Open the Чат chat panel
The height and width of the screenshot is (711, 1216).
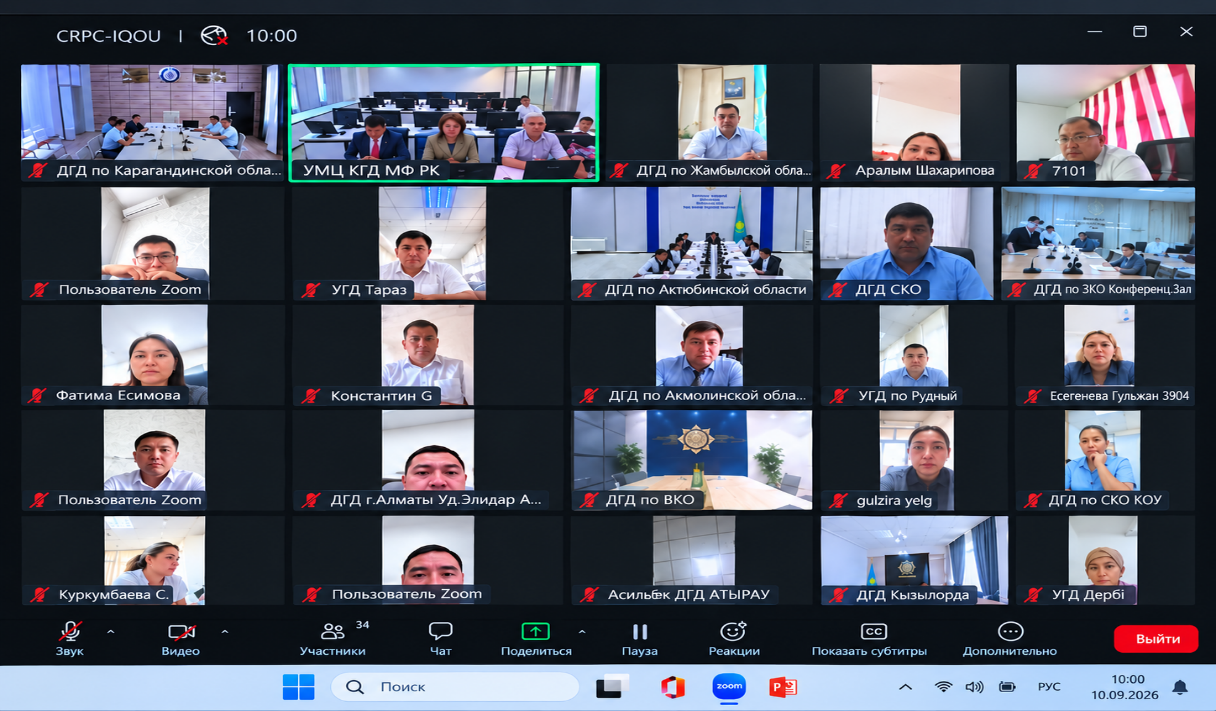click(x=440, y=639)
